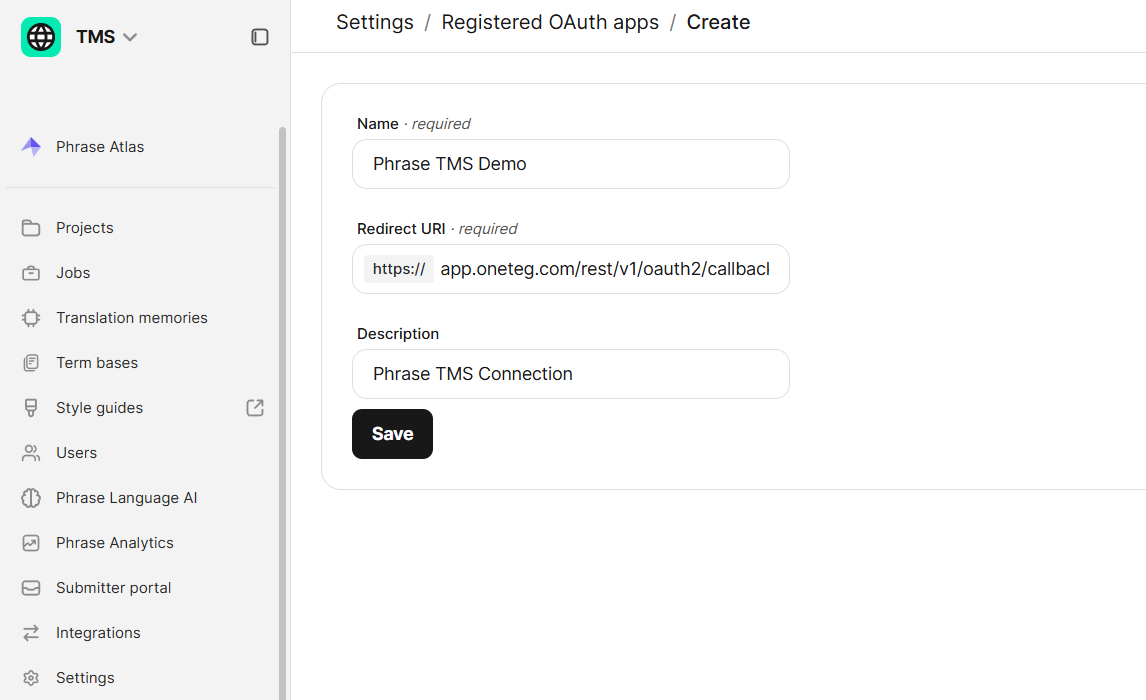Open Settings from the sidebar menu

click(x=86, y=678)
